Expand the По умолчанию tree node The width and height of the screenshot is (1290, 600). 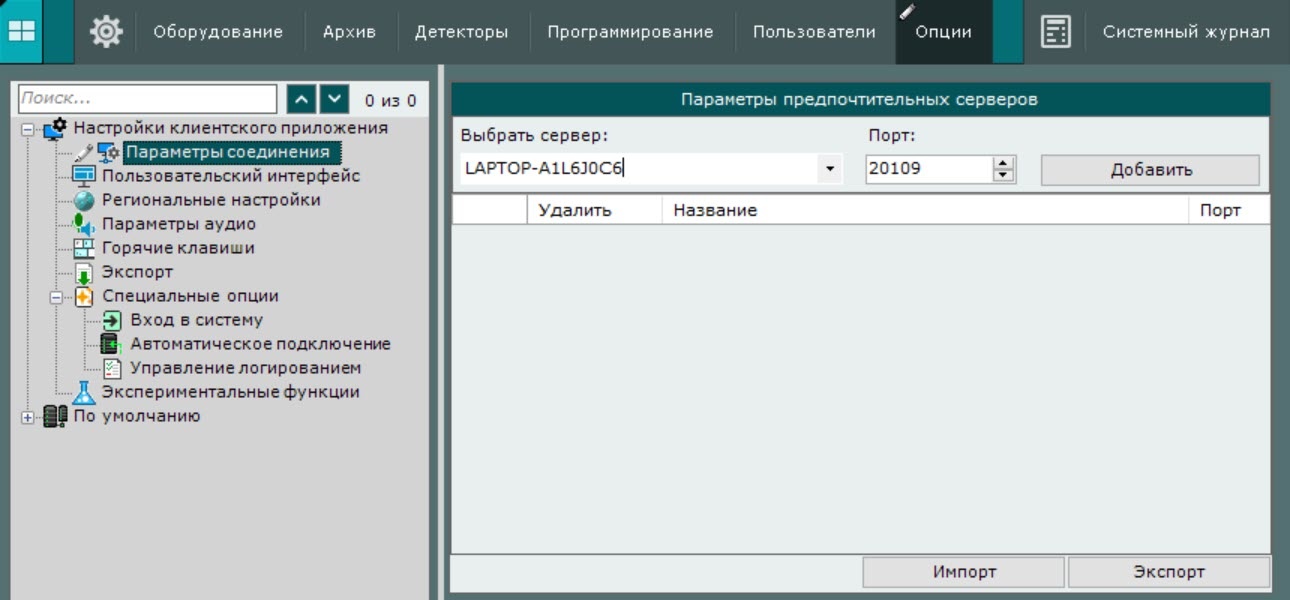pyautogui.click(x=28, y=417)
